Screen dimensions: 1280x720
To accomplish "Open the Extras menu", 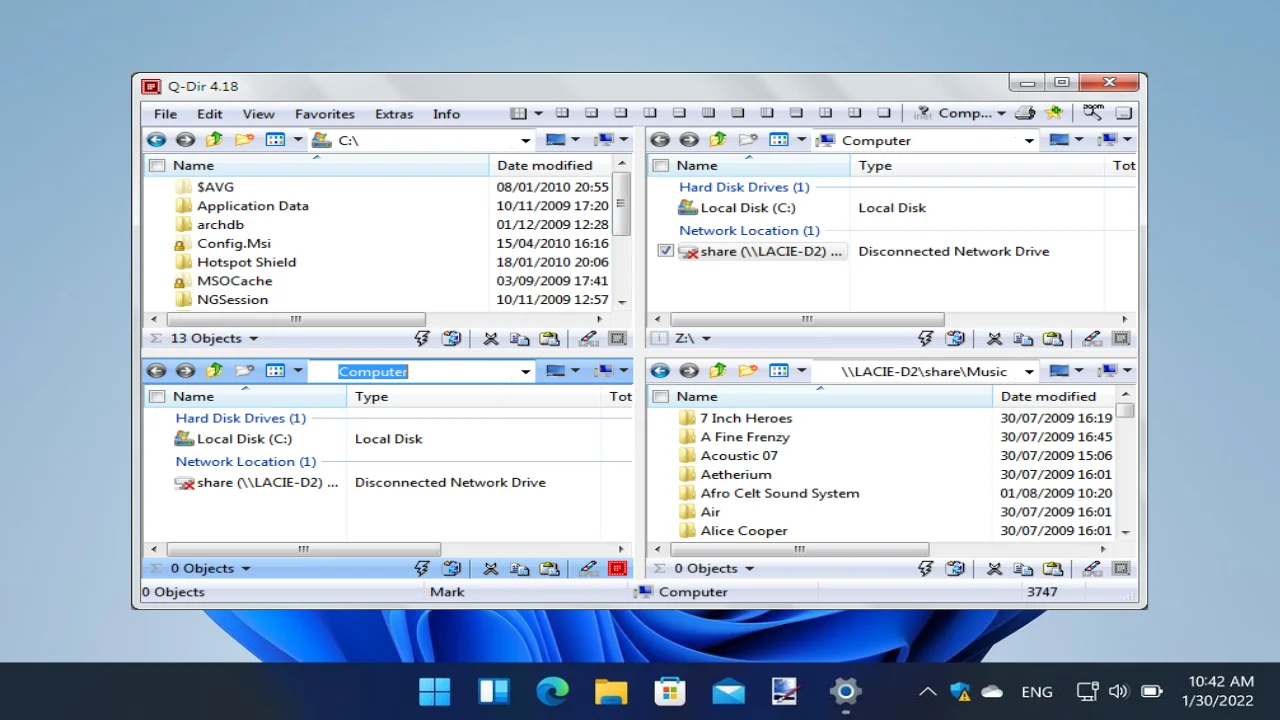I will [x=394, y=114].
